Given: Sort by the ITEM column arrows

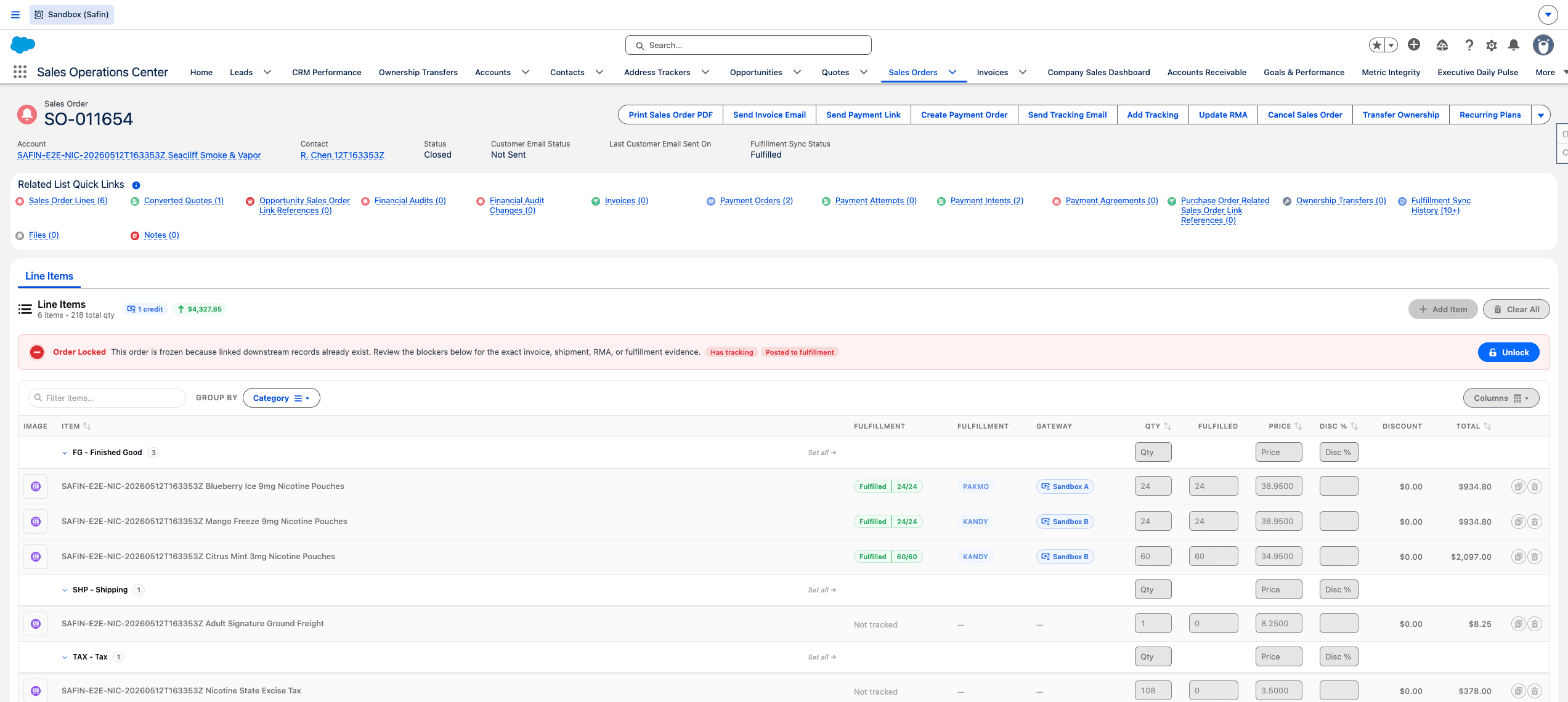Looking at the screenshot, I should coord(87,426).
